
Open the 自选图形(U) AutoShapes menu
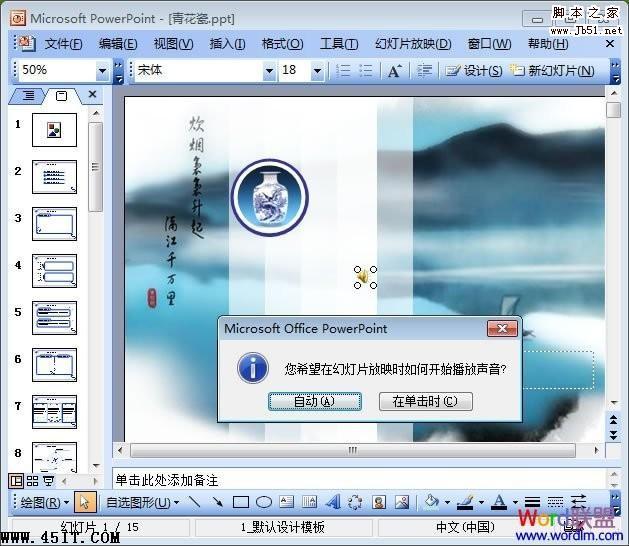pyautogui.click(x=142, y=502)
